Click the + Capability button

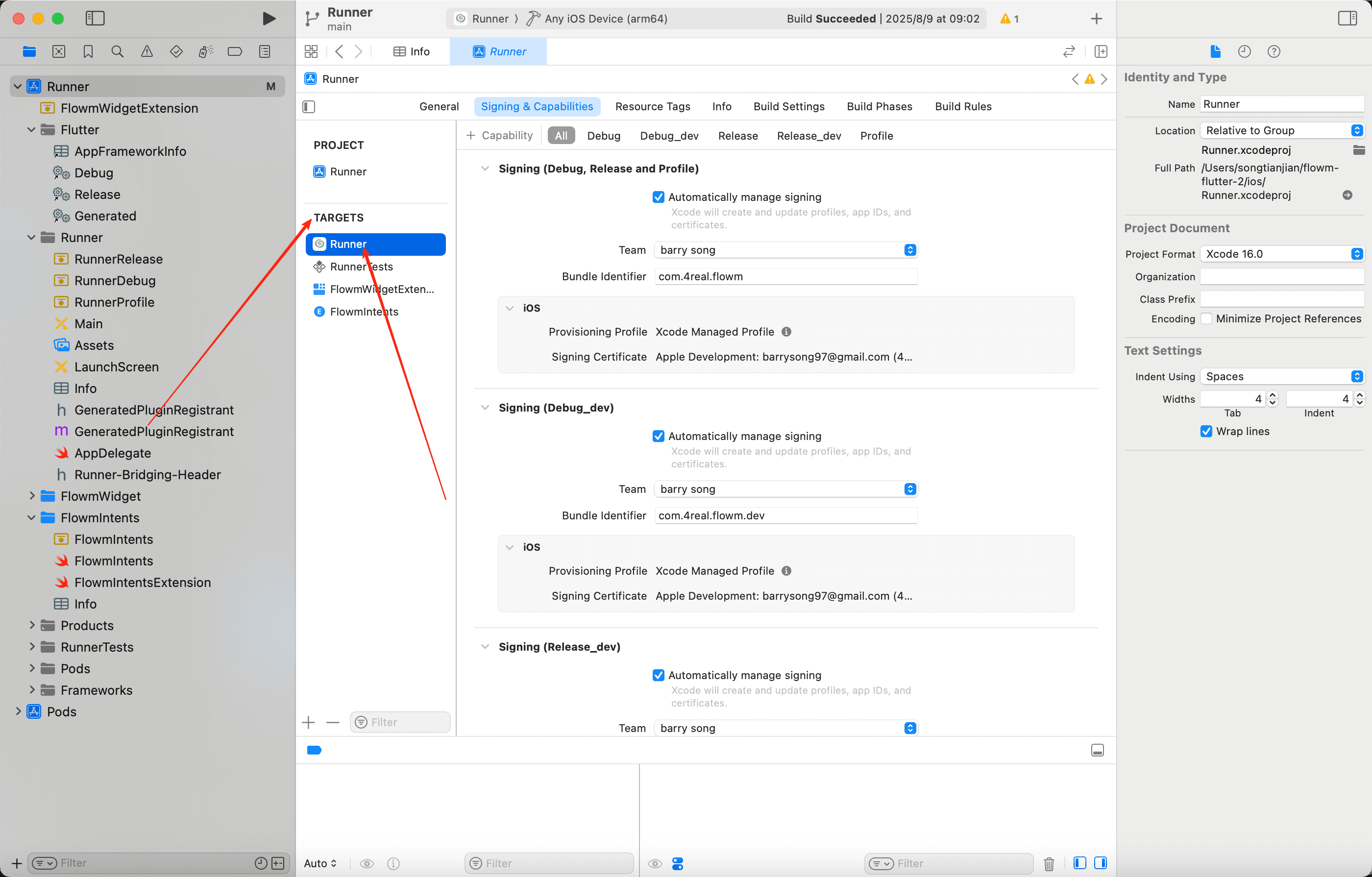500,136
